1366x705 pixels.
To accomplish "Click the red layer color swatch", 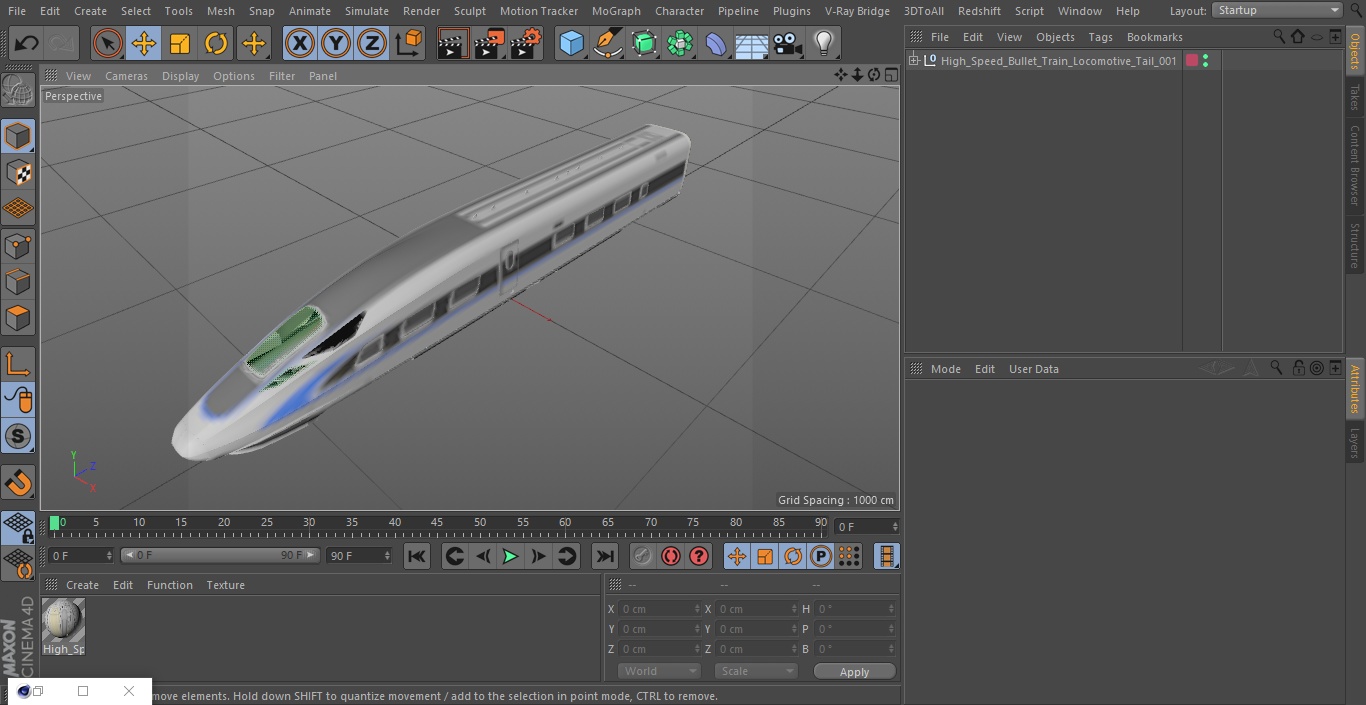I will [1191, 61].
